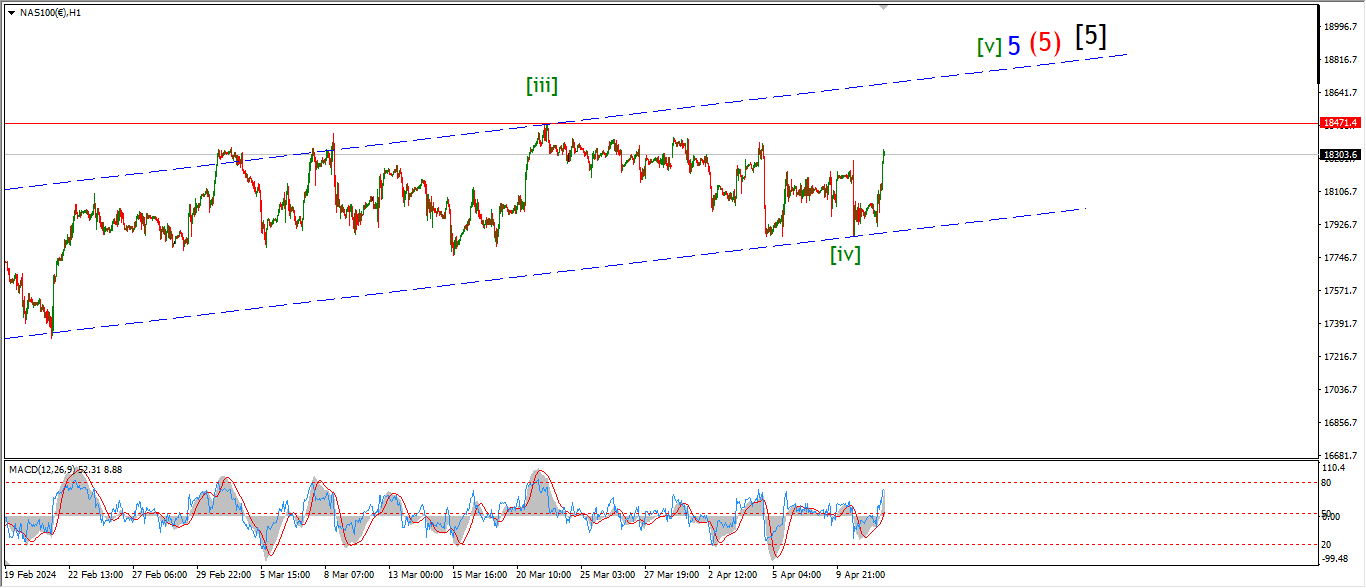This screenshot has width=1366, height=588.
Task: Click the red 18471.4 price tag
Action: (x=1340, y=123)
